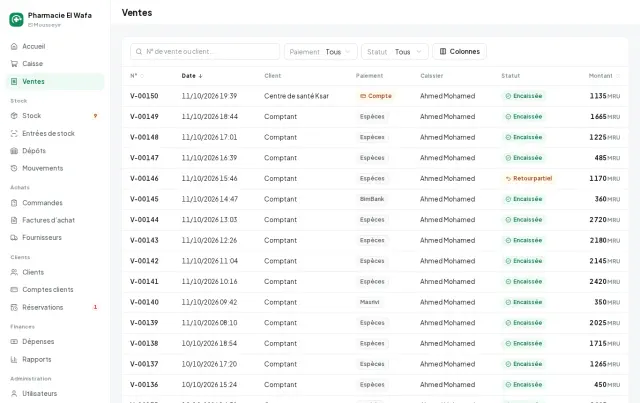This screenshot has width=640, height=403.
Task: Click the Caisse cart icon
Action: click(x=14, y=64)
